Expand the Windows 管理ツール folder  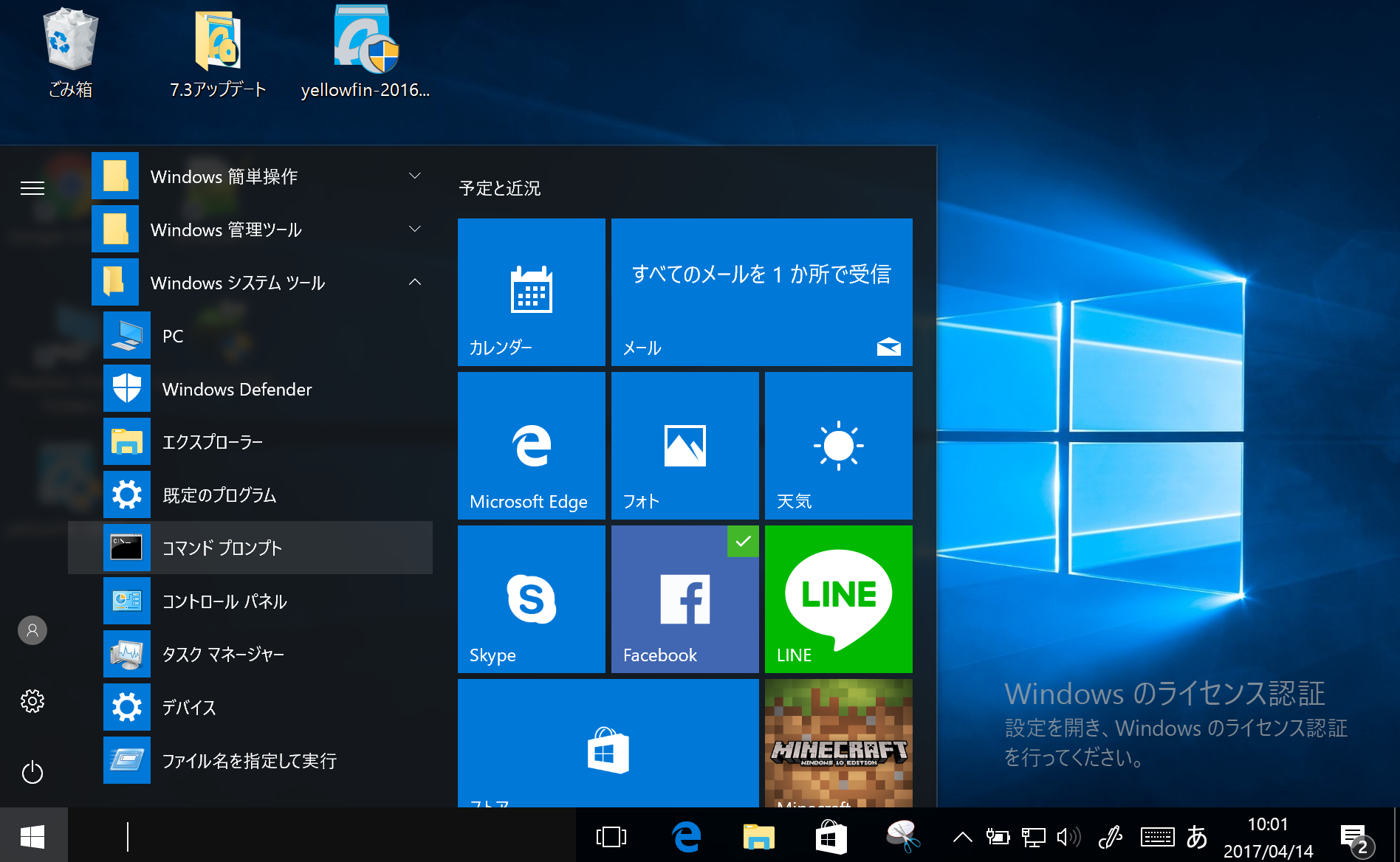261,230
